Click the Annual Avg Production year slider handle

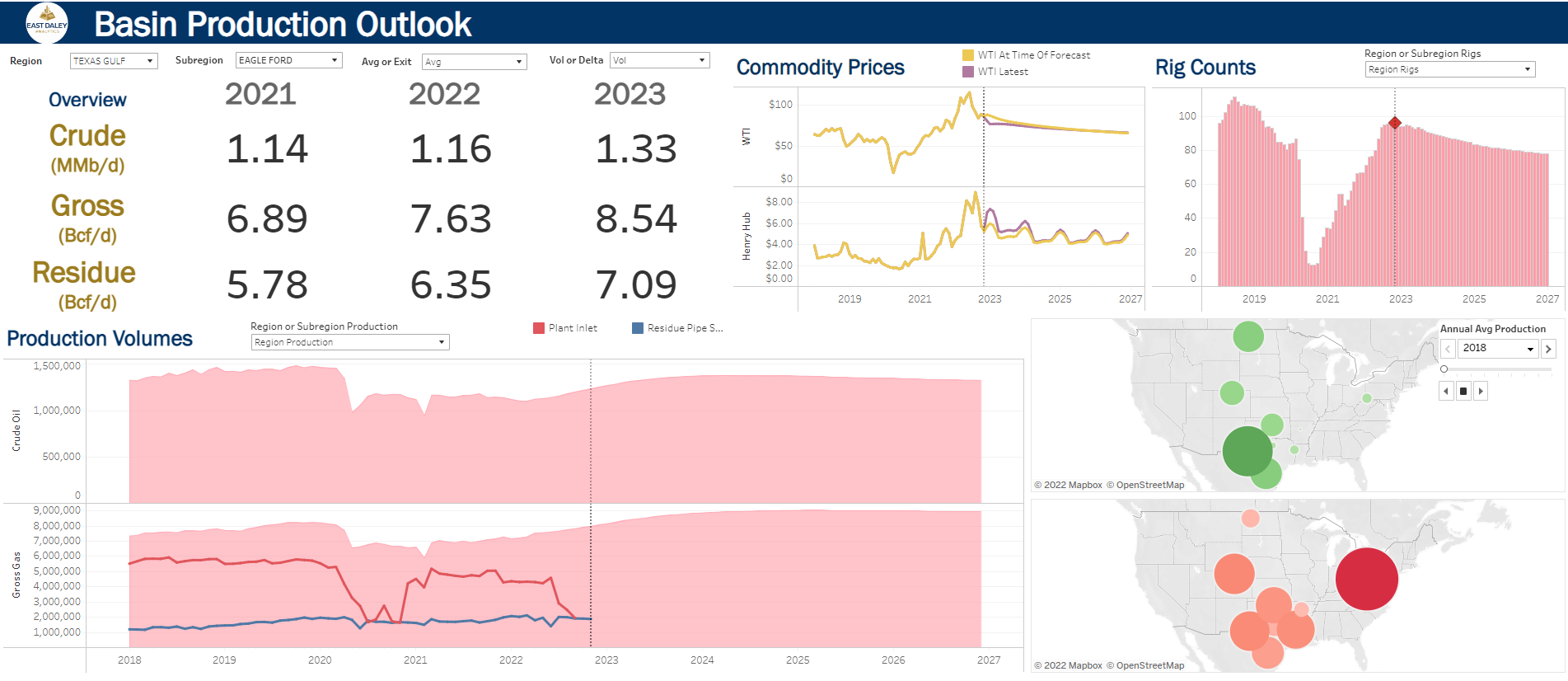pyautogui.click(x=1444, y=369)
